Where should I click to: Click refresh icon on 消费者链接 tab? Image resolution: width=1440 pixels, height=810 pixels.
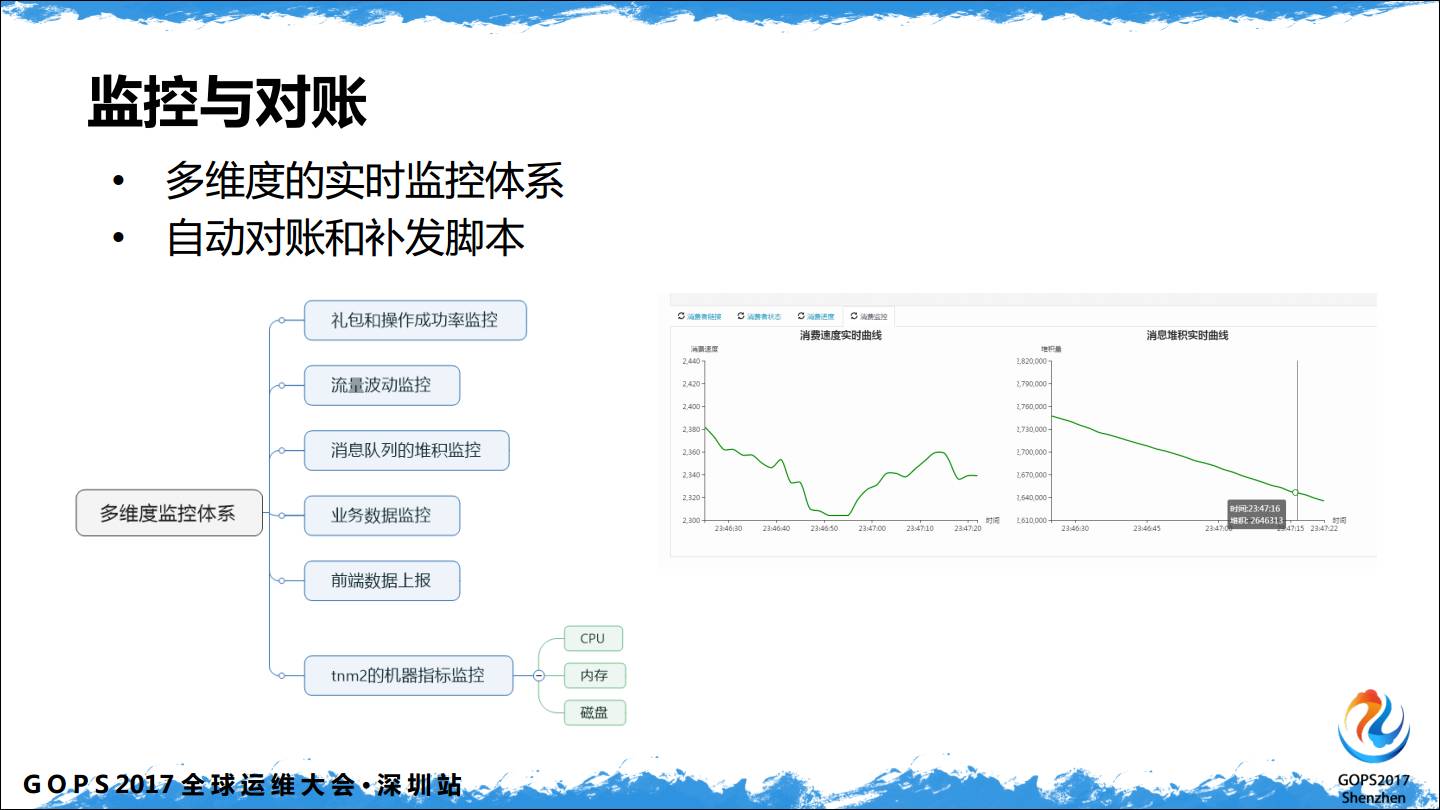coord(681,316)
